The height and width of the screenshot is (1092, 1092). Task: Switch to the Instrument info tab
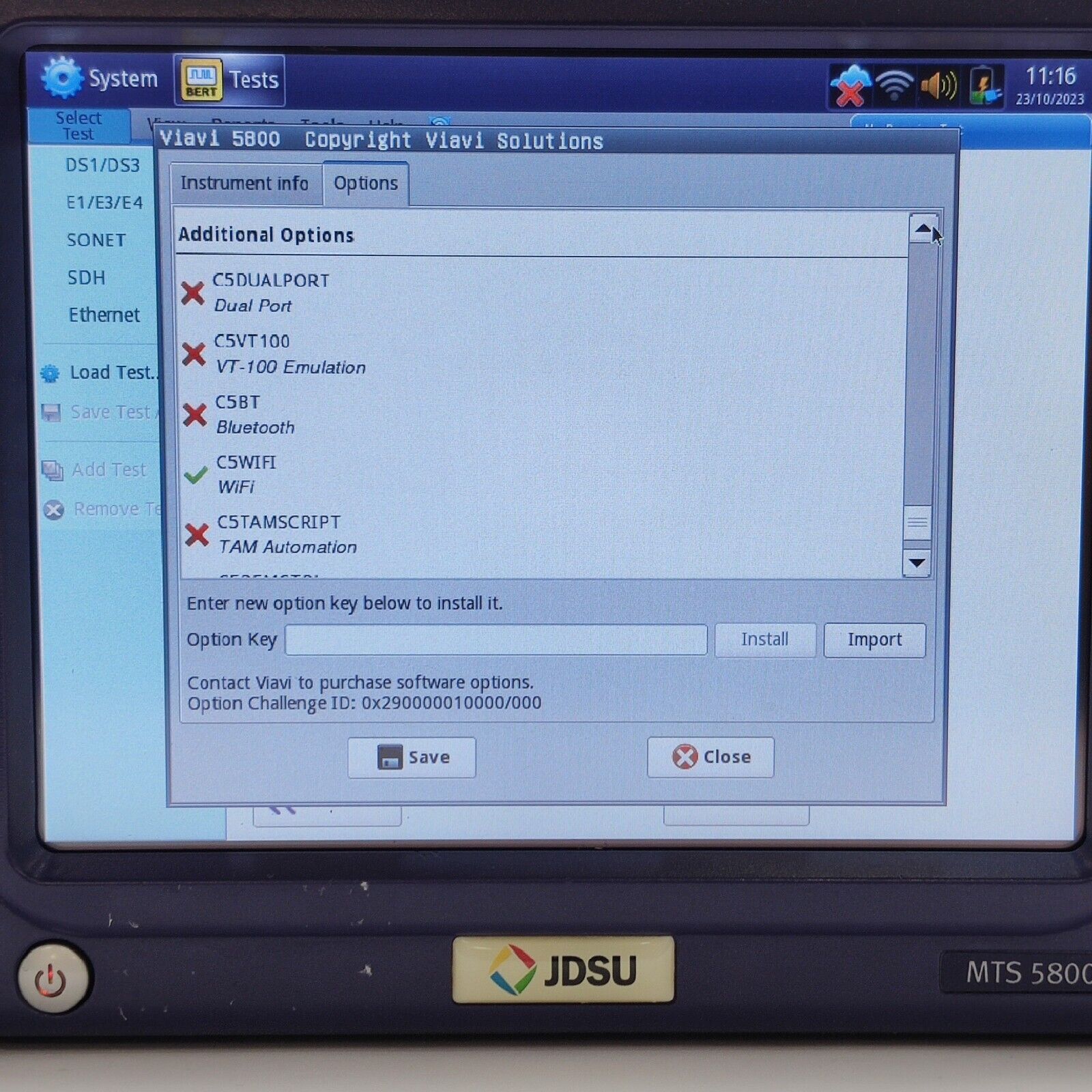click(x=244, y=184)
